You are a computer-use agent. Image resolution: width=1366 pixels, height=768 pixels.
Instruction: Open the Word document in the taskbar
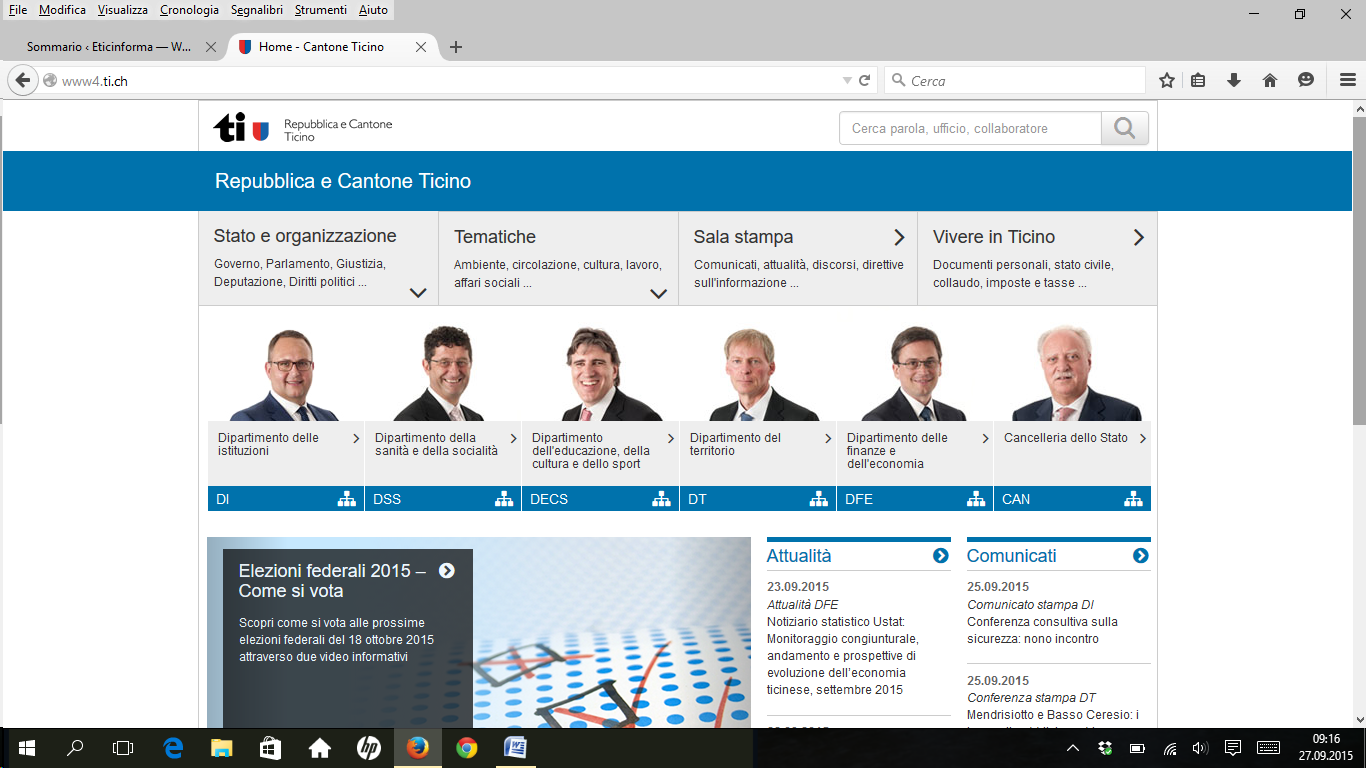(515, 748)
